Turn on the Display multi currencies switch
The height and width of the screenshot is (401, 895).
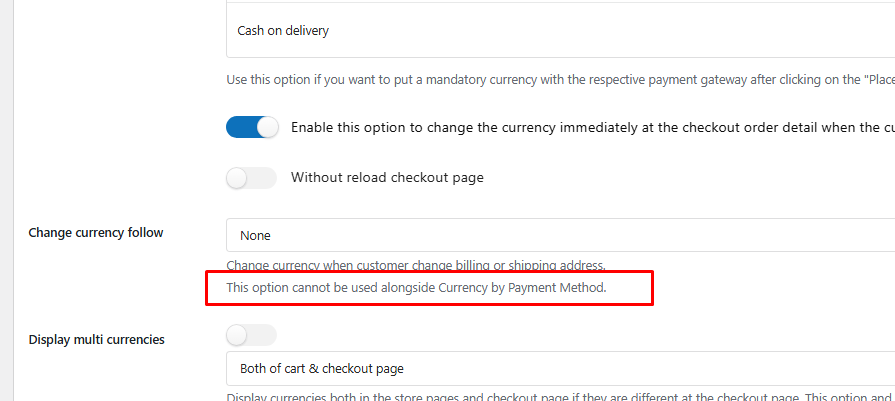[x=252, y=335]
